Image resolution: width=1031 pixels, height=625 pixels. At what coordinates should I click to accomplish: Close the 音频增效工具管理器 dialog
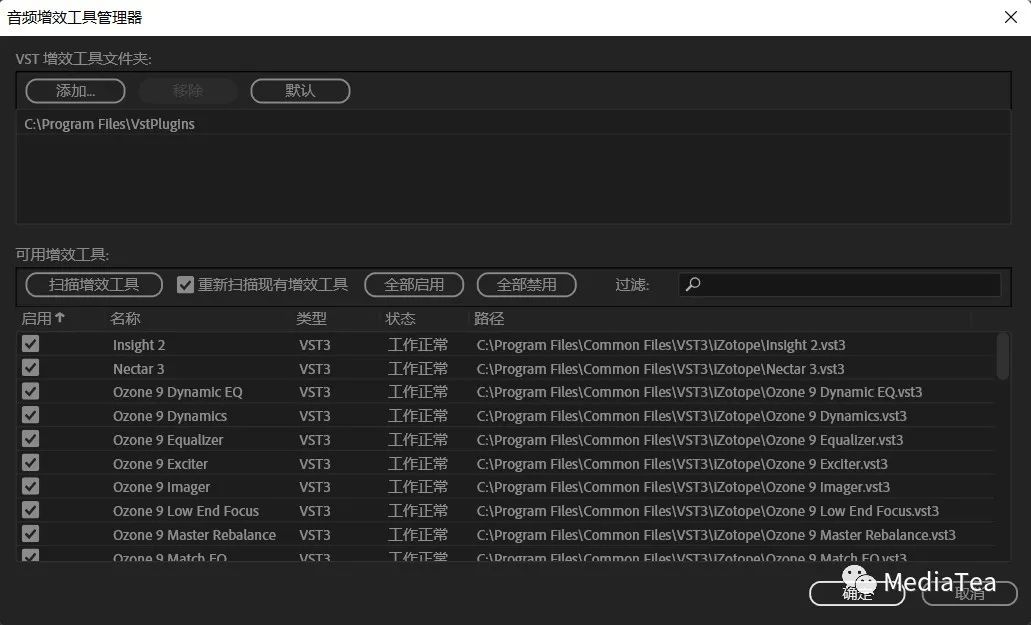point(1011,17)
